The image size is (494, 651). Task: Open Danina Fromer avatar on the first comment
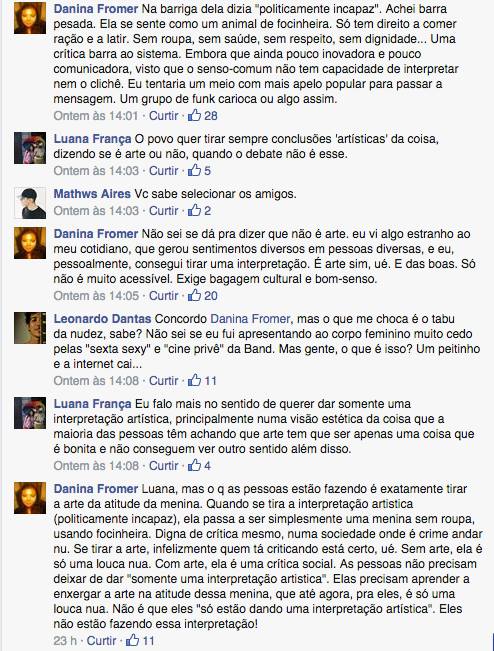(30, 17)
